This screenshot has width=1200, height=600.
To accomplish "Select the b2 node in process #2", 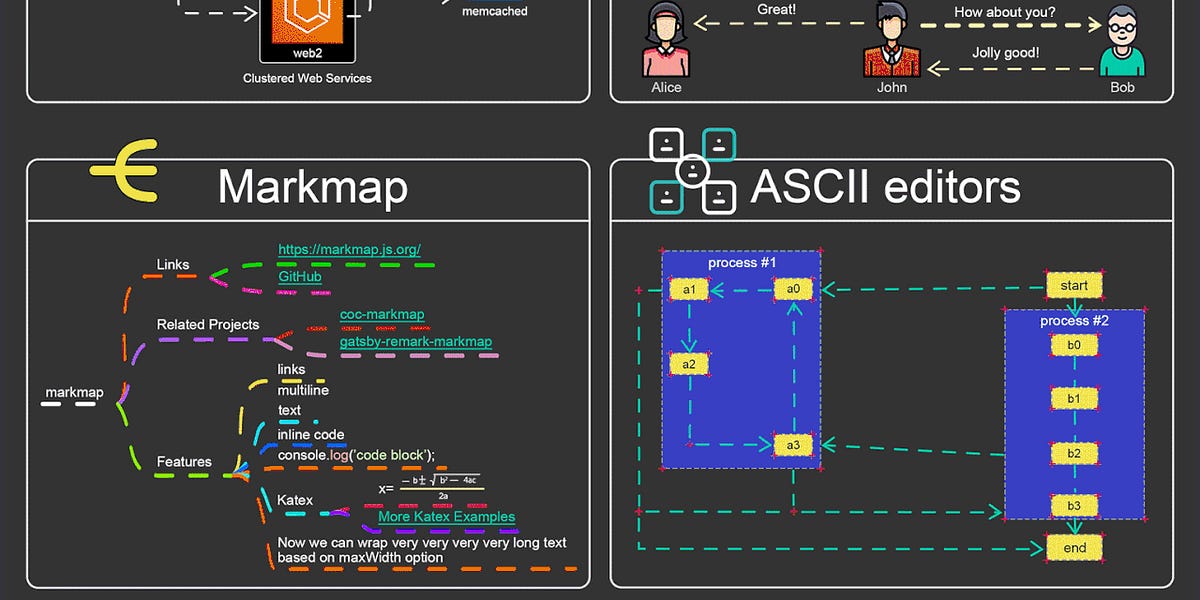I will click(1074, 452).
